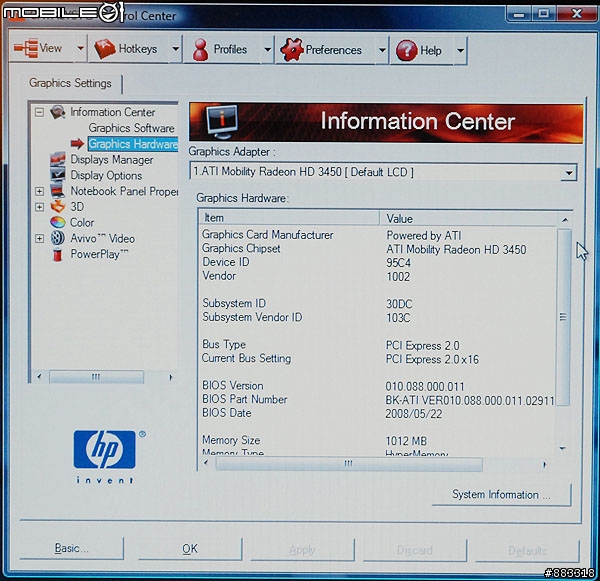Viewport: 600px width, 581px height.
Task: Click the Defaults button
Action: (x=527, y=551)
